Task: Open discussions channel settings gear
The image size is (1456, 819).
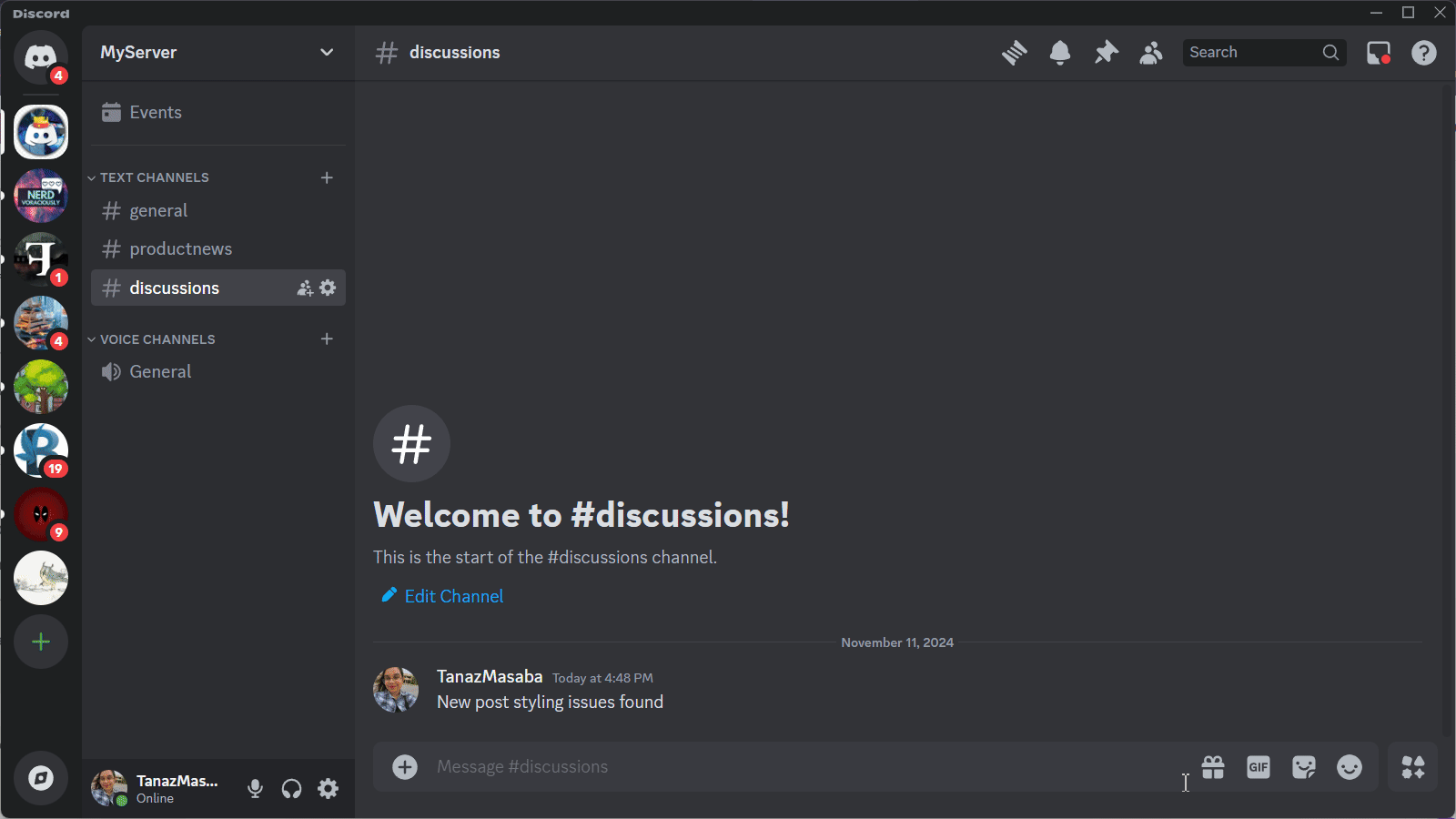Action: [x=328, y=288]
